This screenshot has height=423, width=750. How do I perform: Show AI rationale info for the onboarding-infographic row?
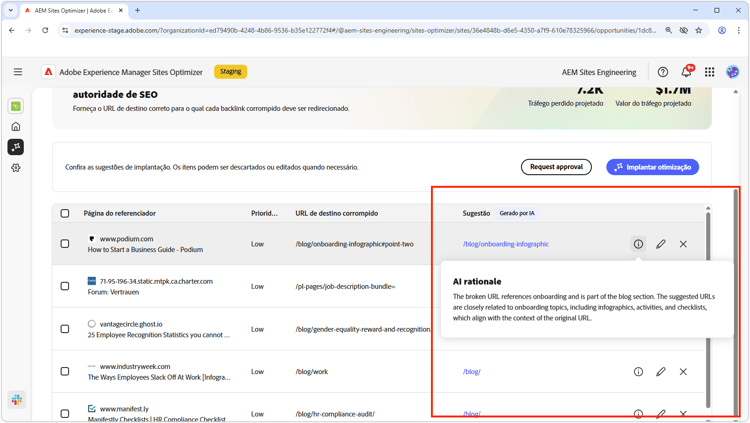638,244
